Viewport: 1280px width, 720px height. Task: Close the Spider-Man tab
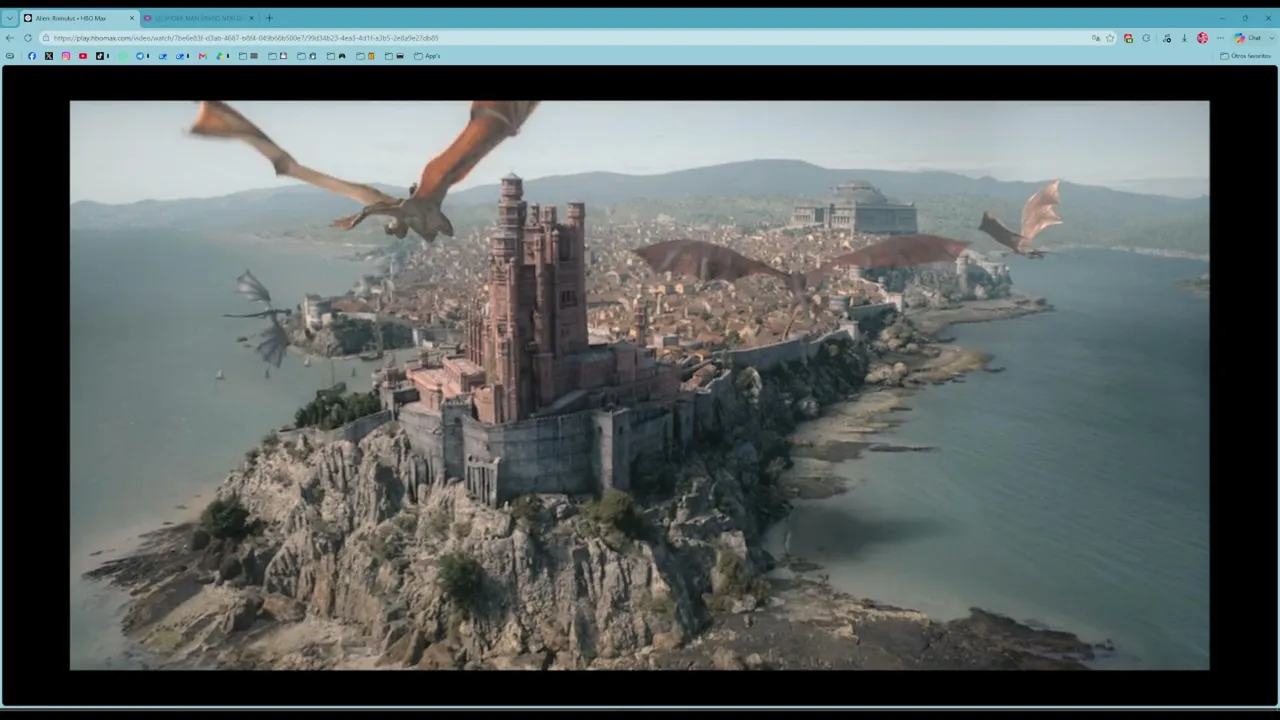251,18
